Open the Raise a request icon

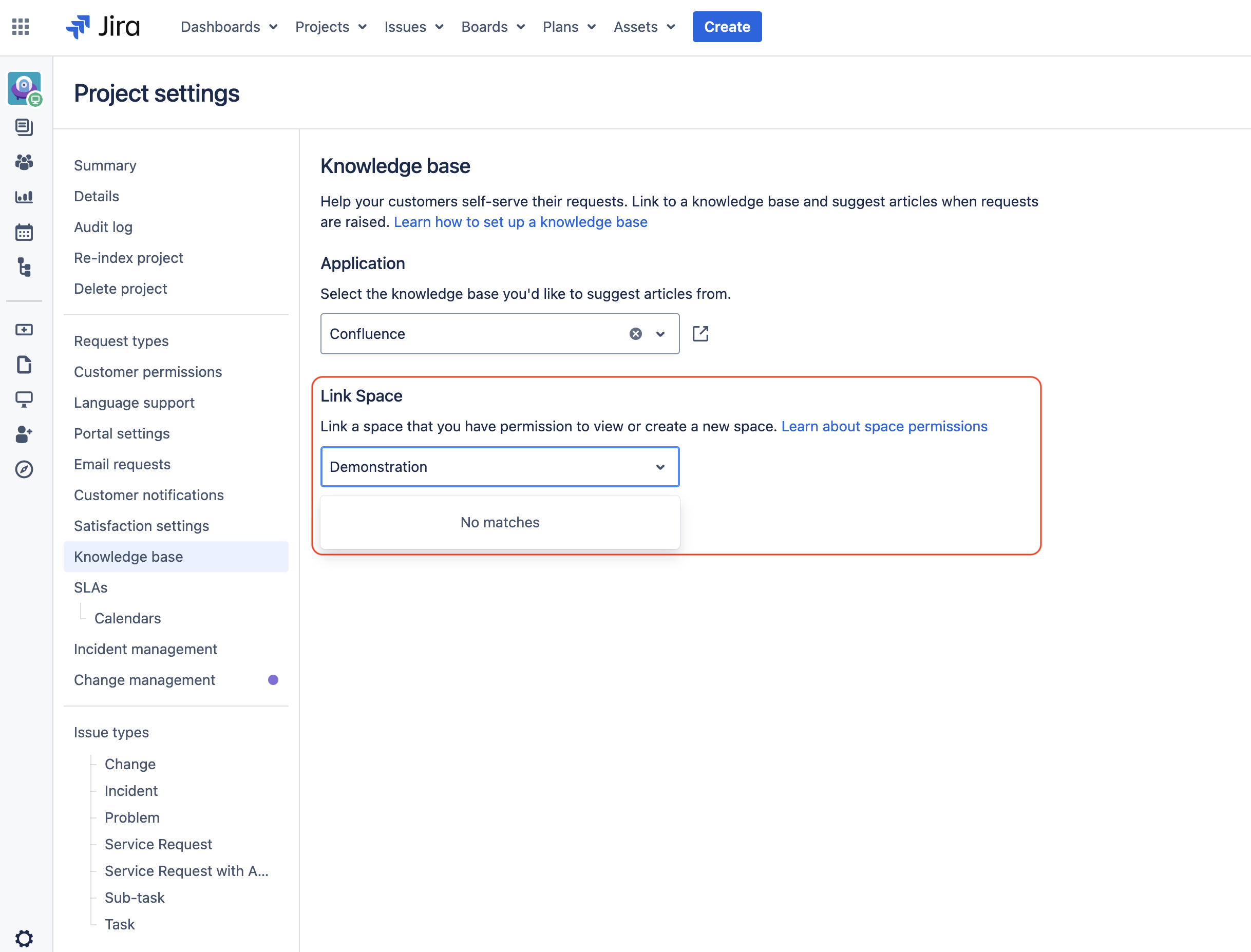click(x=24, y=330)
